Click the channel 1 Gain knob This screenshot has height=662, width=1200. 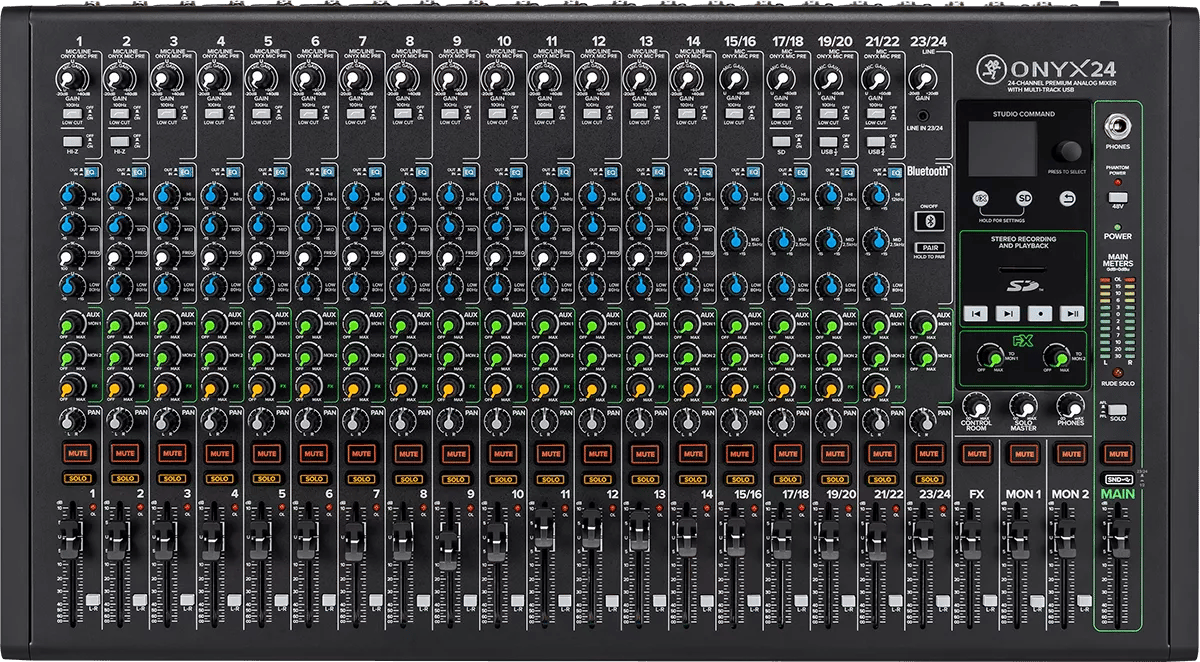pos(70,78)
